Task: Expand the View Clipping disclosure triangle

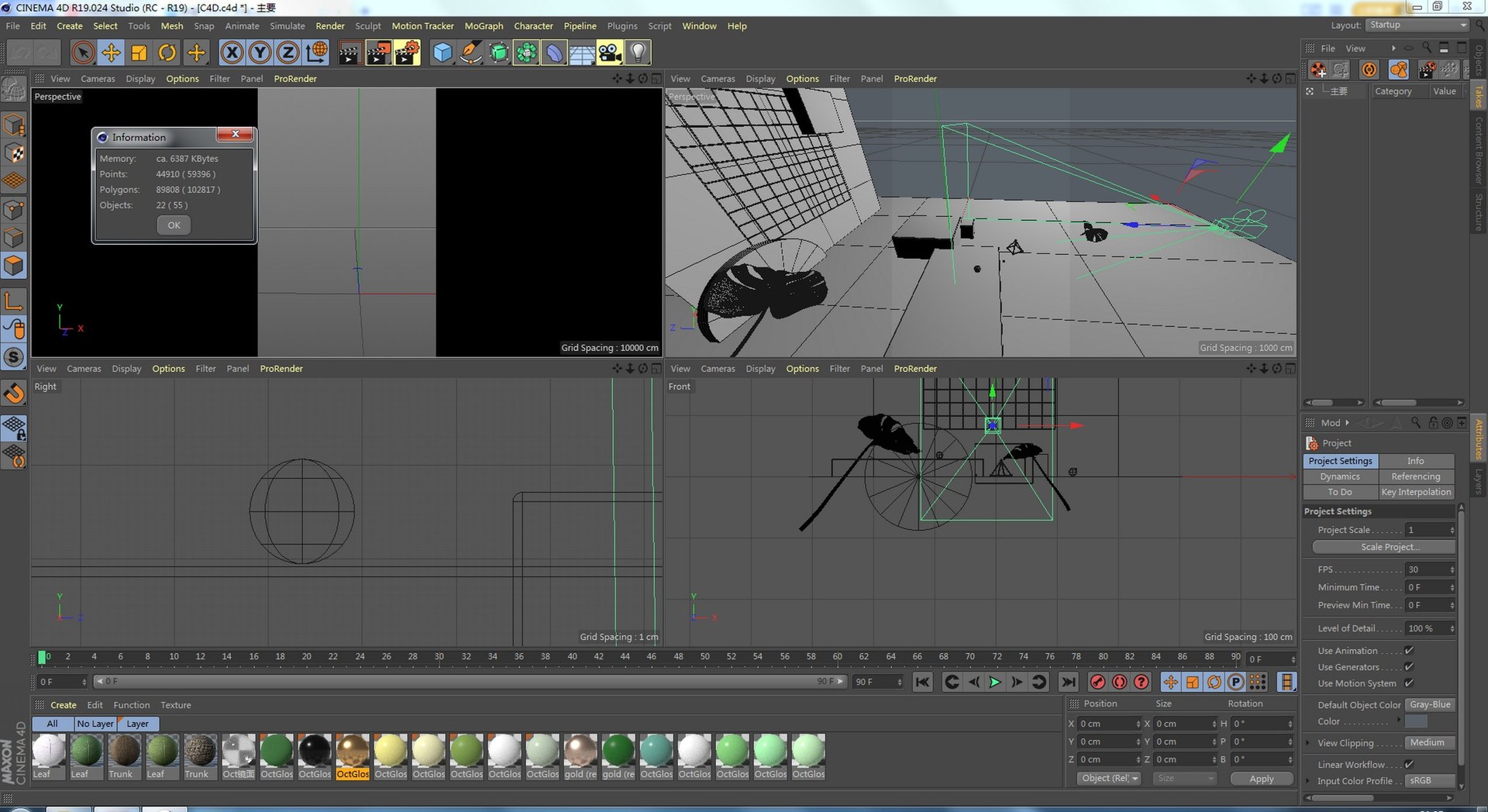Action: pyautogui.click(x=1308, y=743)
